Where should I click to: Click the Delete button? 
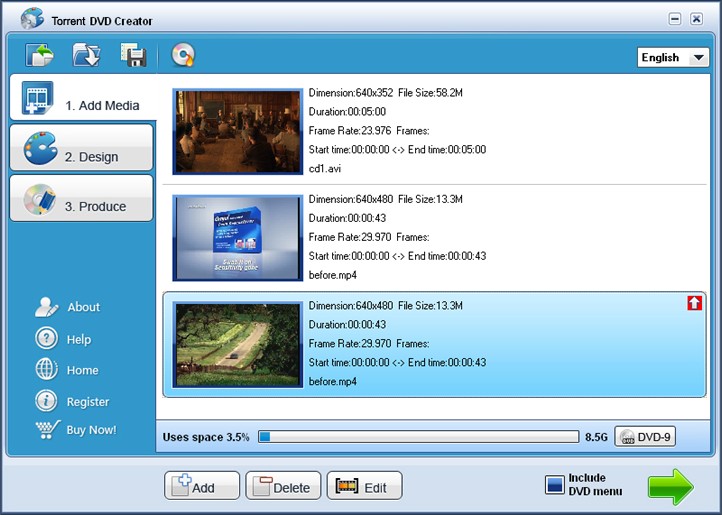pos(283,486)
